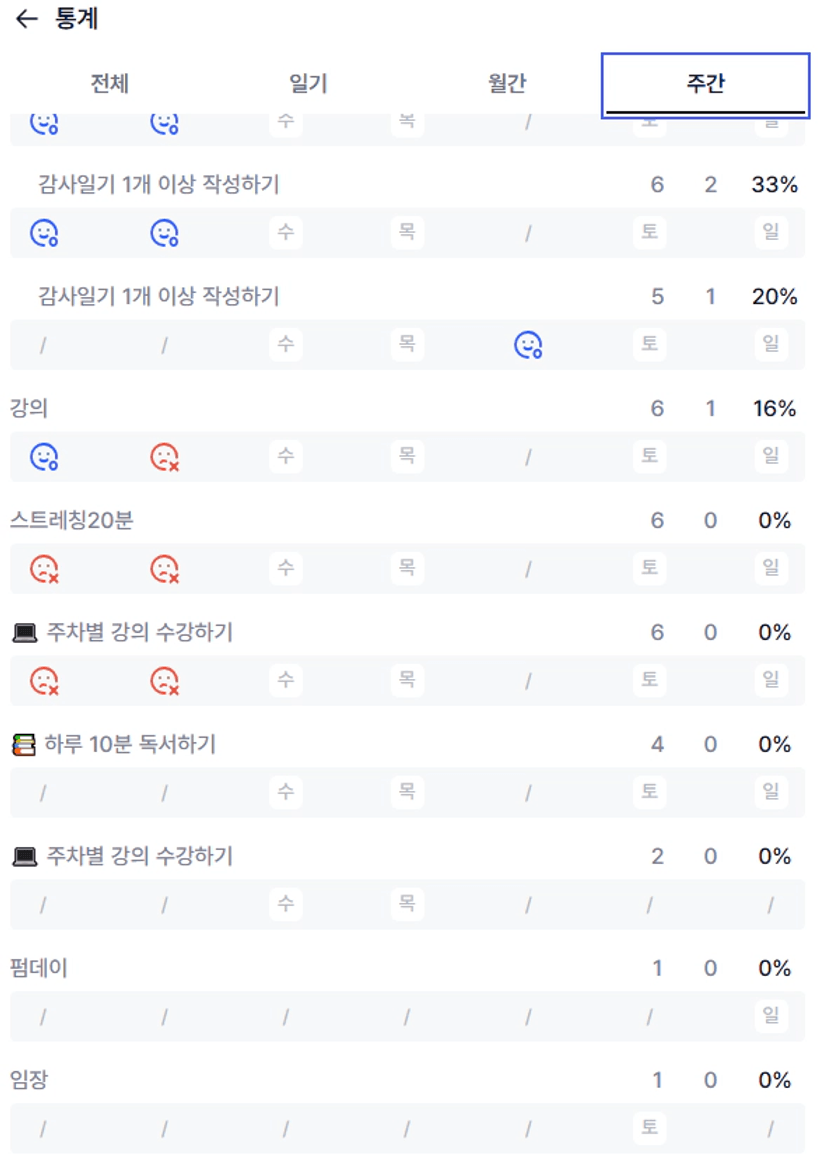Click the blue smiley first in 강의 row
The width and height of the screenshot is (827, 1159).
[43, 457]
